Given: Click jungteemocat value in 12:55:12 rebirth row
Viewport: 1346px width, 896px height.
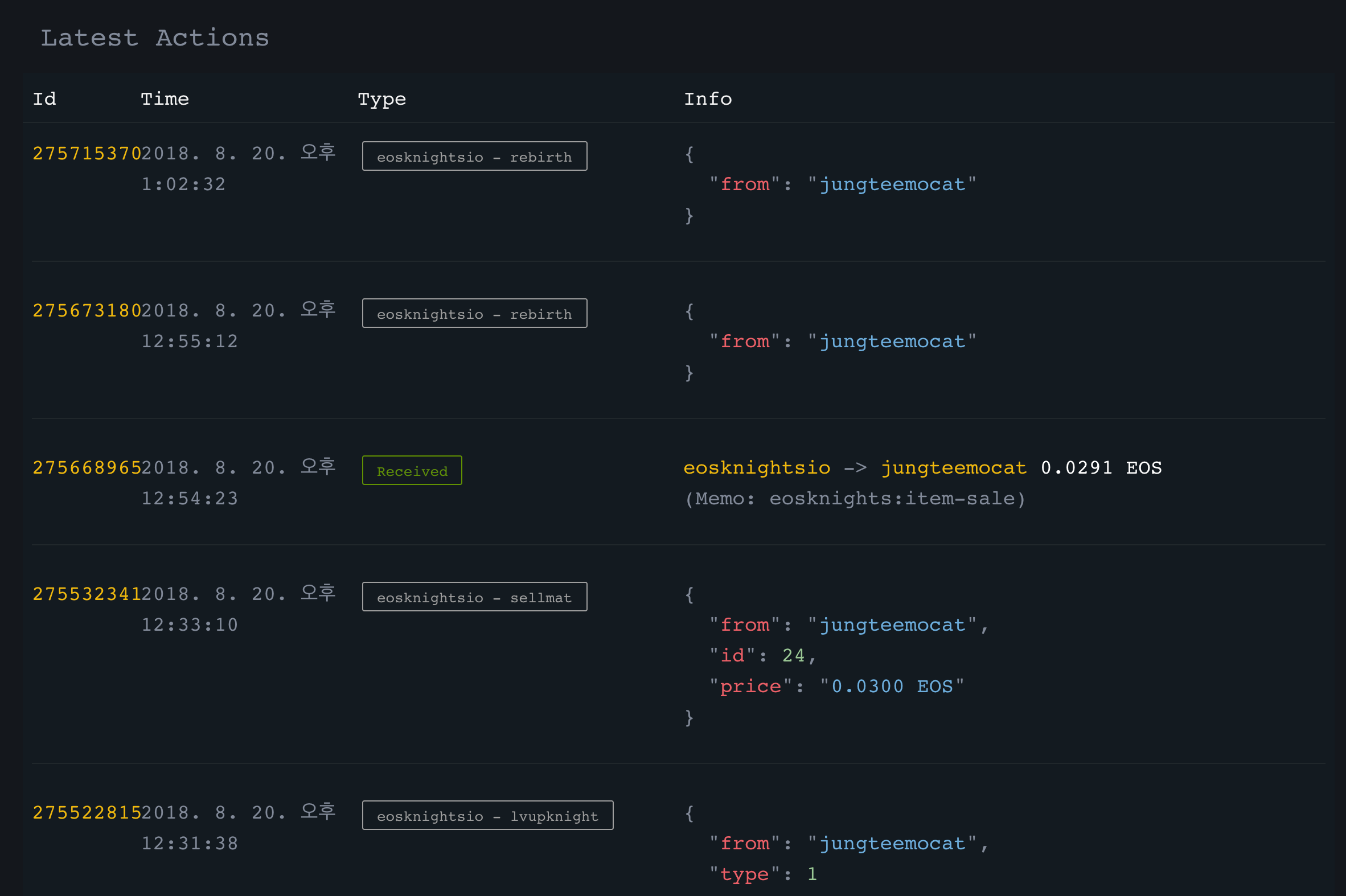Looking at the screenshot, I should point(892,342).
